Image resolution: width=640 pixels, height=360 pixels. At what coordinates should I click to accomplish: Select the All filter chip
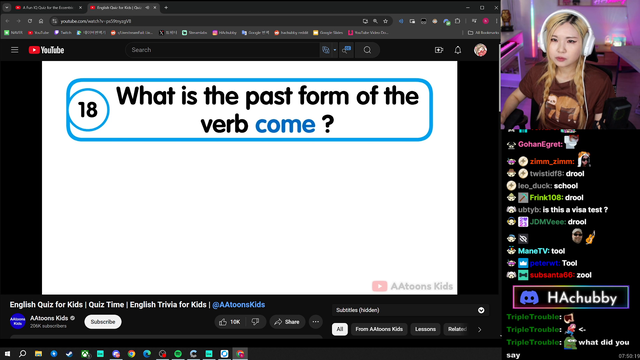(340, 329)
